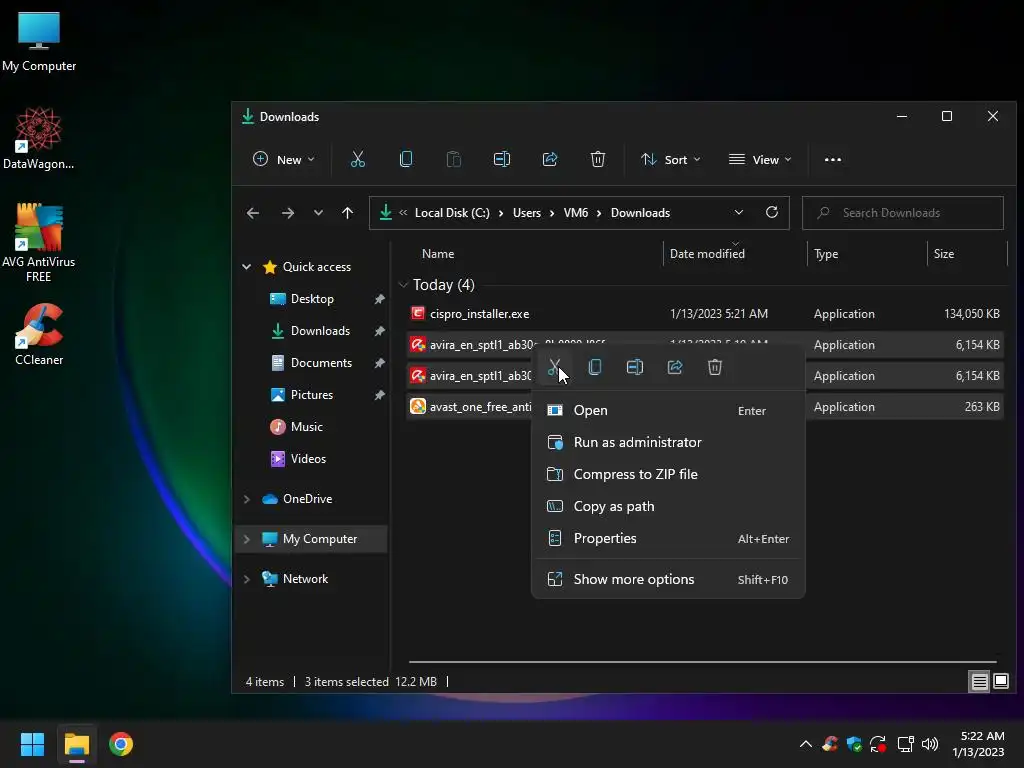Expand the address bar history dropdown
The image size is (1024, 768).
click(x=739, y=212)
